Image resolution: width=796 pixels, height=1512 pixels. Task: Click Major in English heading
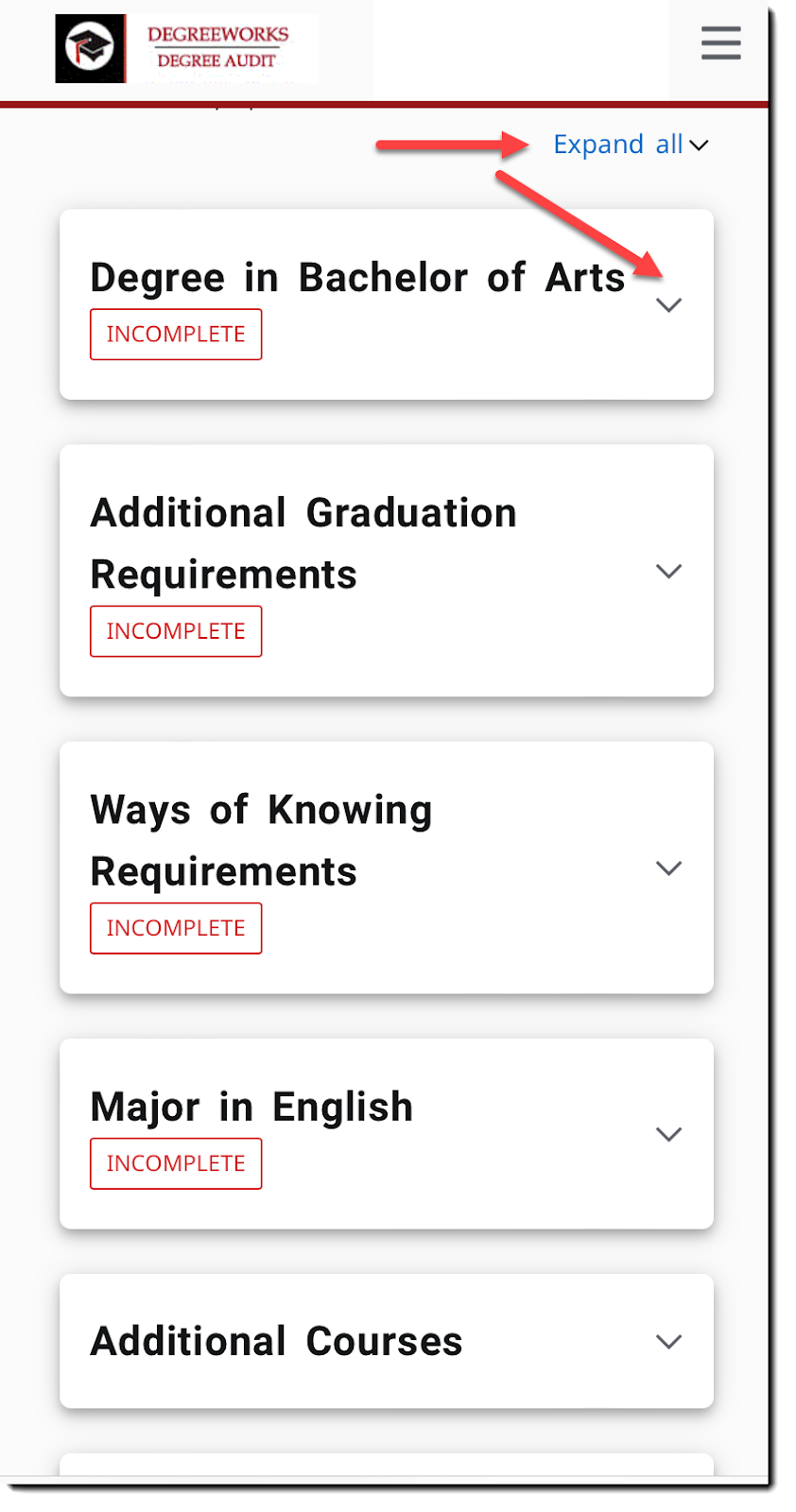click(251, 1107)
